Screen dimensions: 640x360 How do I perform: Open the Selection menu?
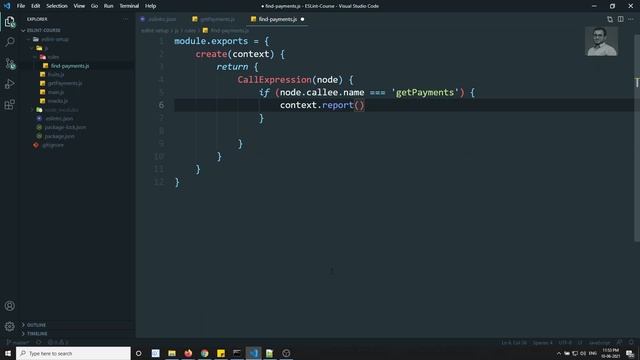point(57,6)
